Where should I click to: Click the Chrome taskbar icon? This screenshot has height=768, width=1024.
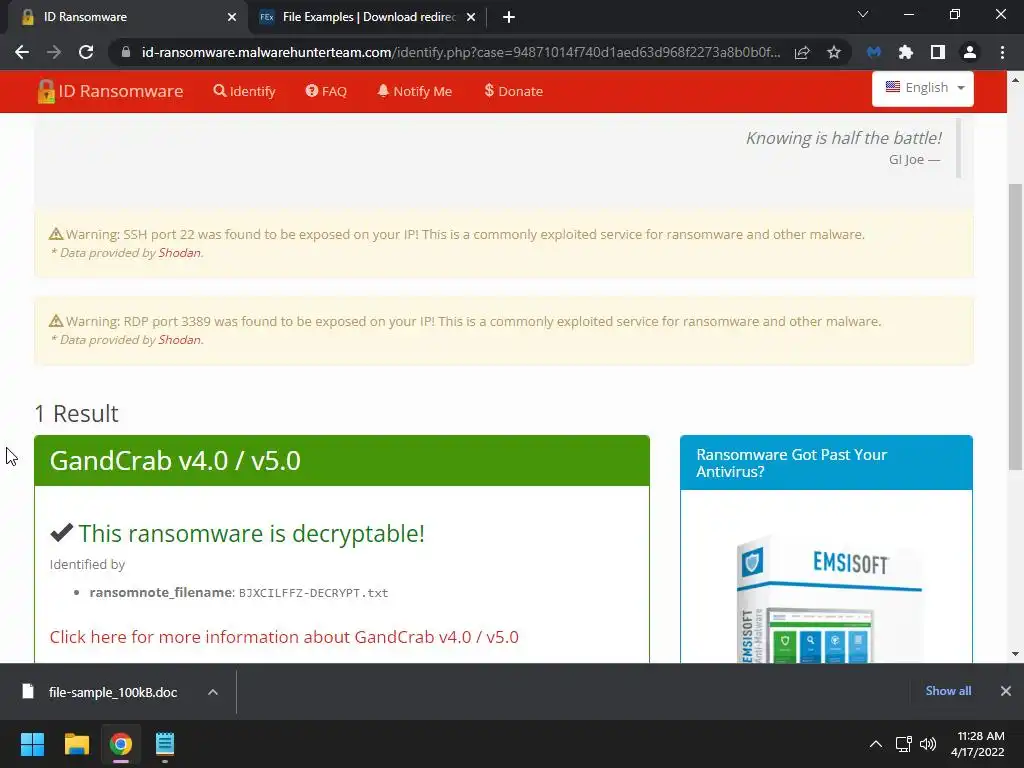pyautogui.click(x=121, y=744)
